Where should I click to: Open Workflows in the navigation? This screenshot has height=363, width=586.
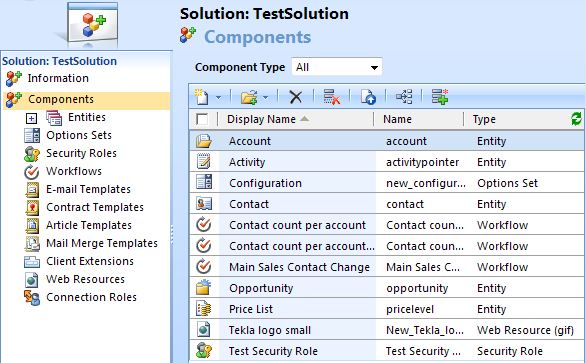pos(74,171)
